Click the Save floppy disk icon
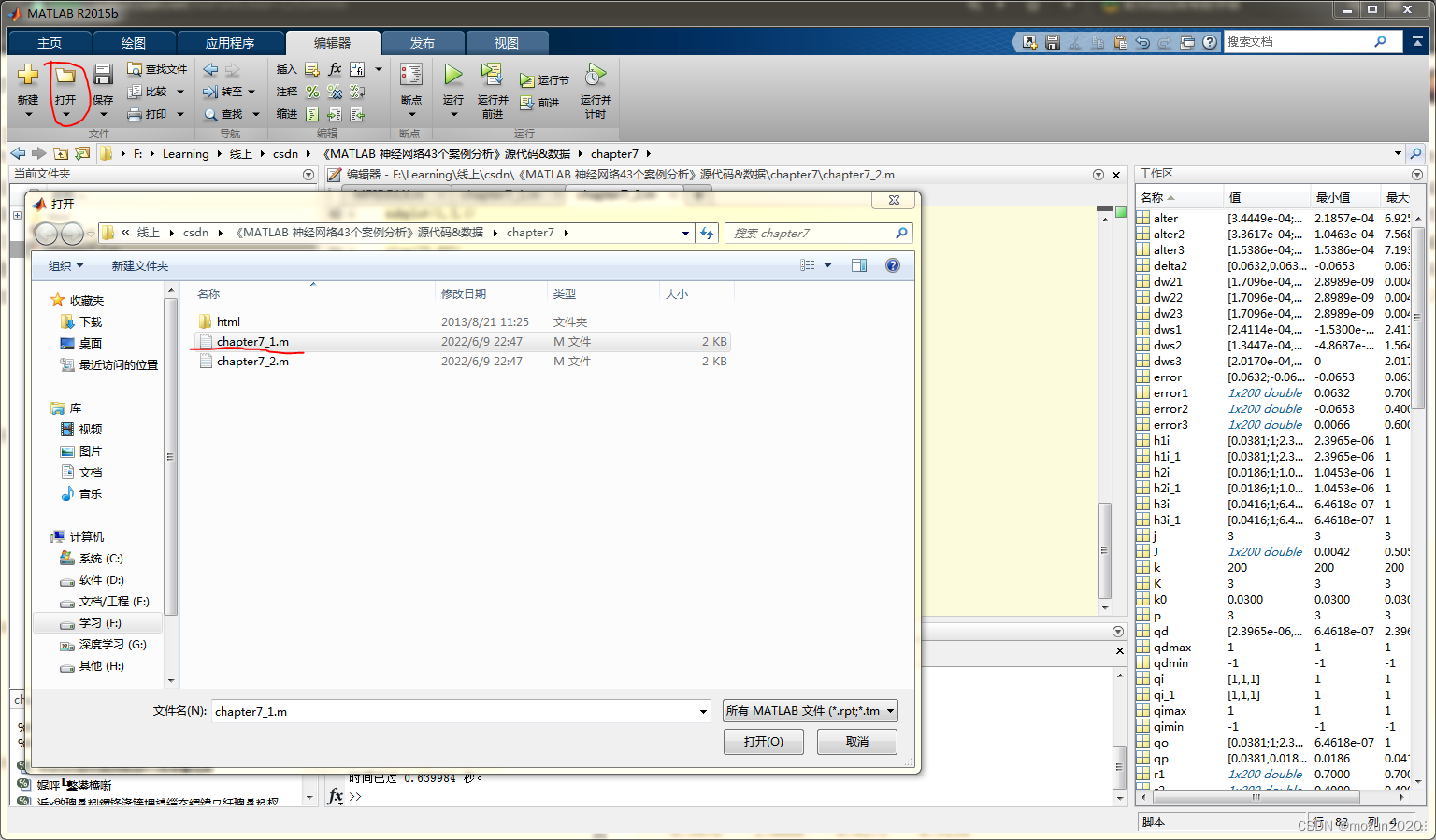Screen dimensions: 1436x840 [103, 75]
